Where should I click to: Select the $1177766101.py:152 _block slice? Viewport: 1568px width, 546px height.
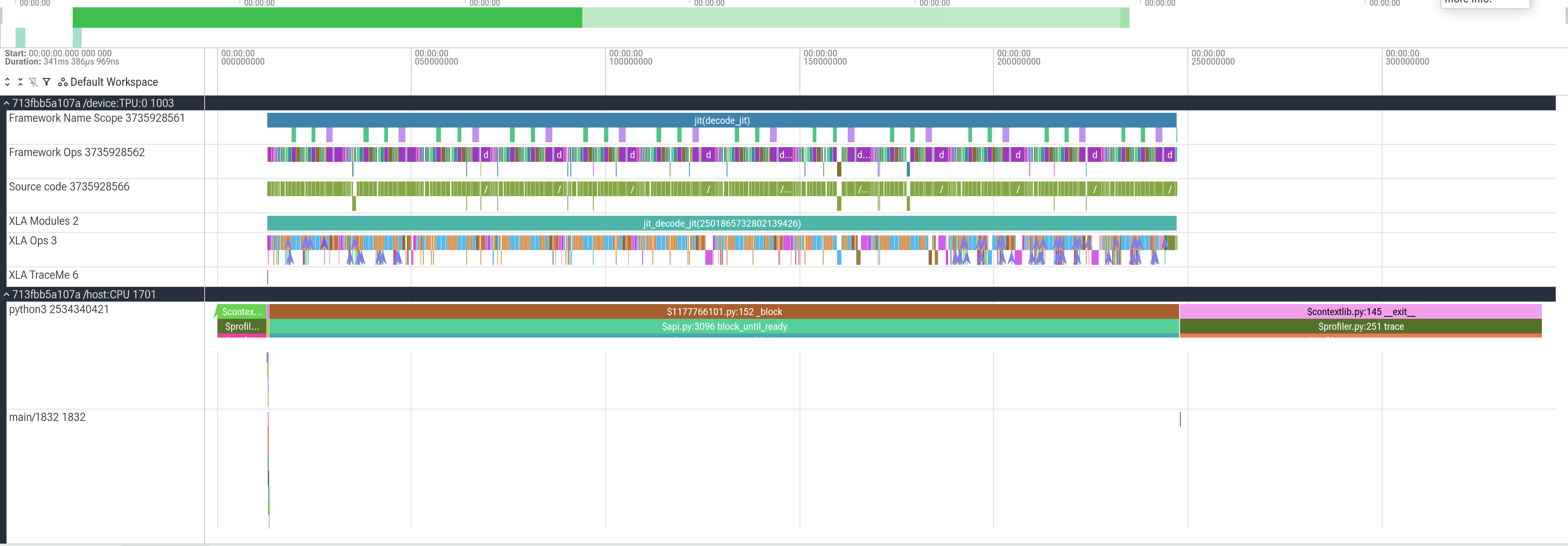tap(724, 311)
